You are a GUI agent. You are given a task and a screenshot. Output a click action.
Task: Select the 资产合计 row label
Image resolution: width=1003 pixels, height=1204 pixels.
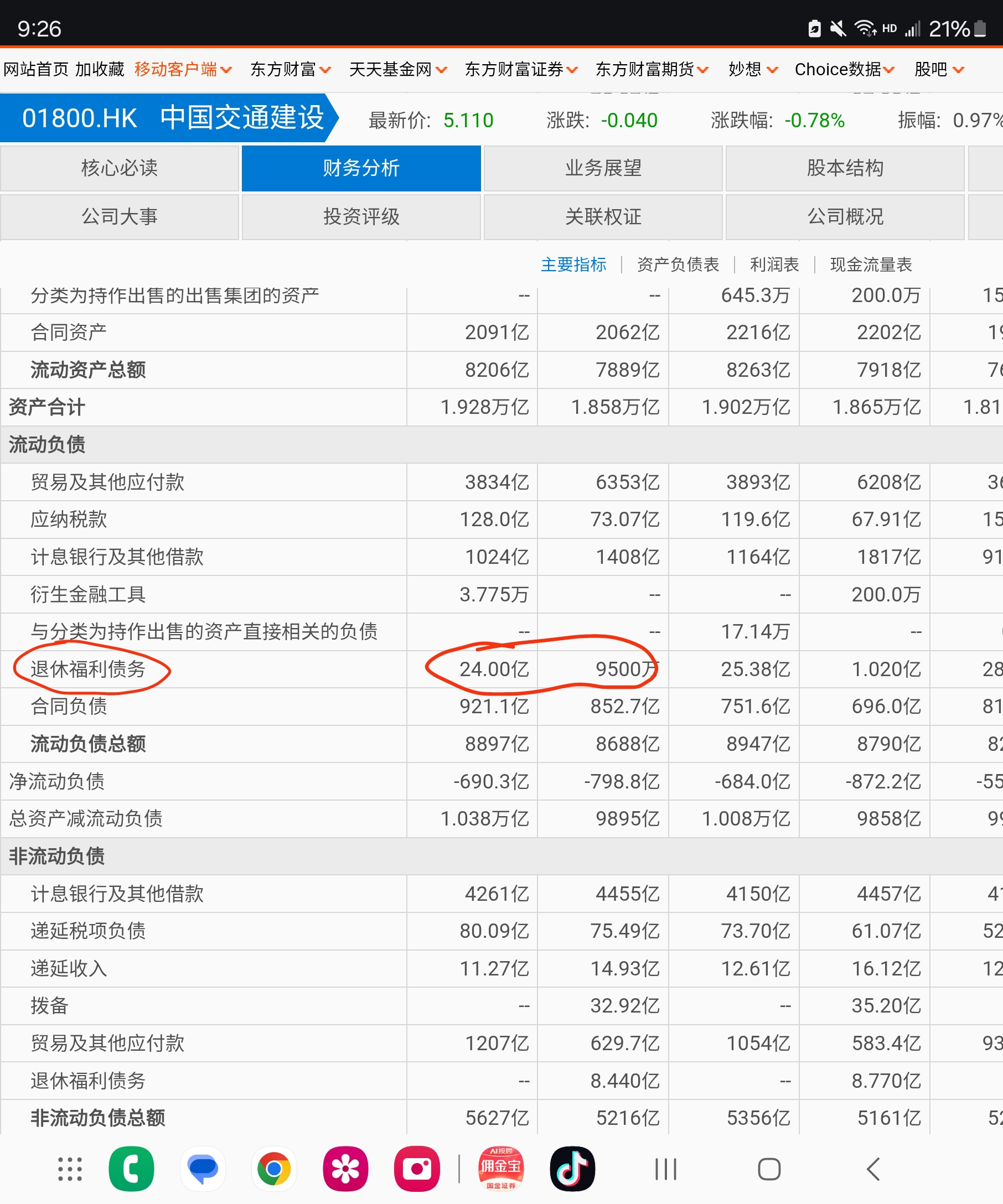point(47,407)
